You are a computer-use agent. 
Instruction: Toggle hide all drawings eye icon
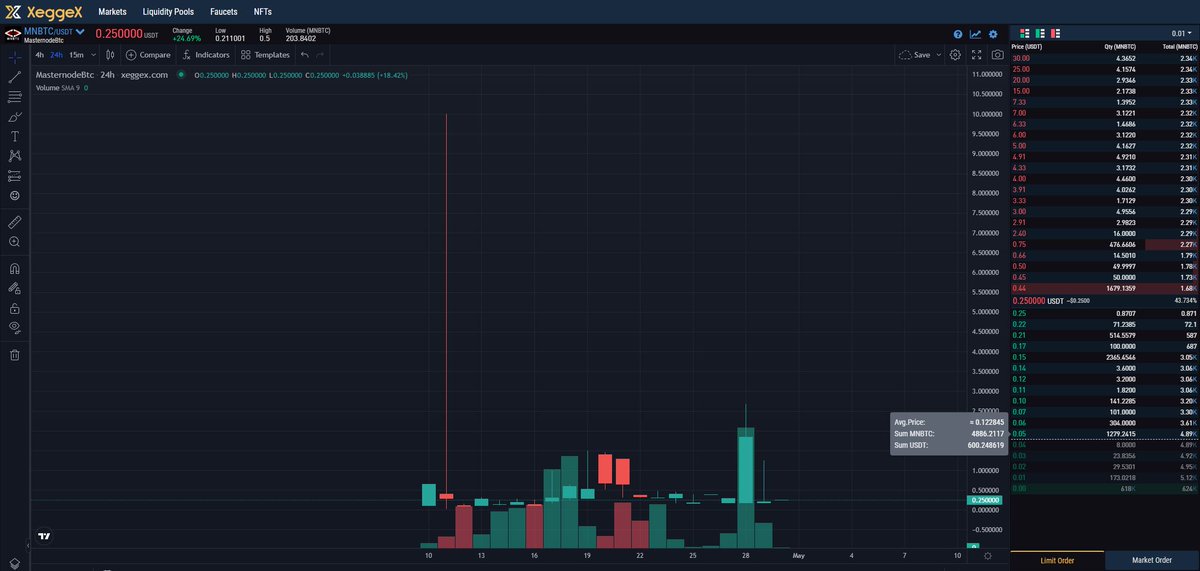(14, 327)
